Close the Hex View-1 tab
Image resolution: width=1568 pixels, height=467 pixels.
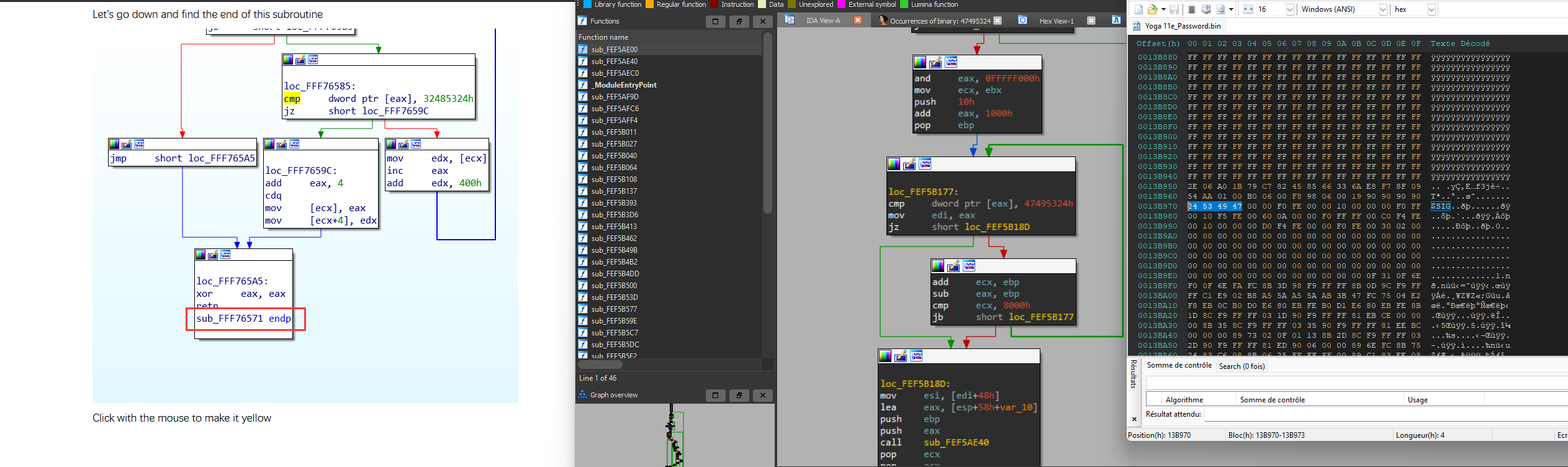point(1091,20)
